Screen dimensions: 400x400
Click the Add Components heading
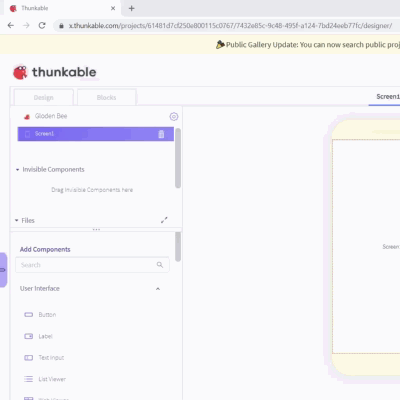[x=45, y=249]
